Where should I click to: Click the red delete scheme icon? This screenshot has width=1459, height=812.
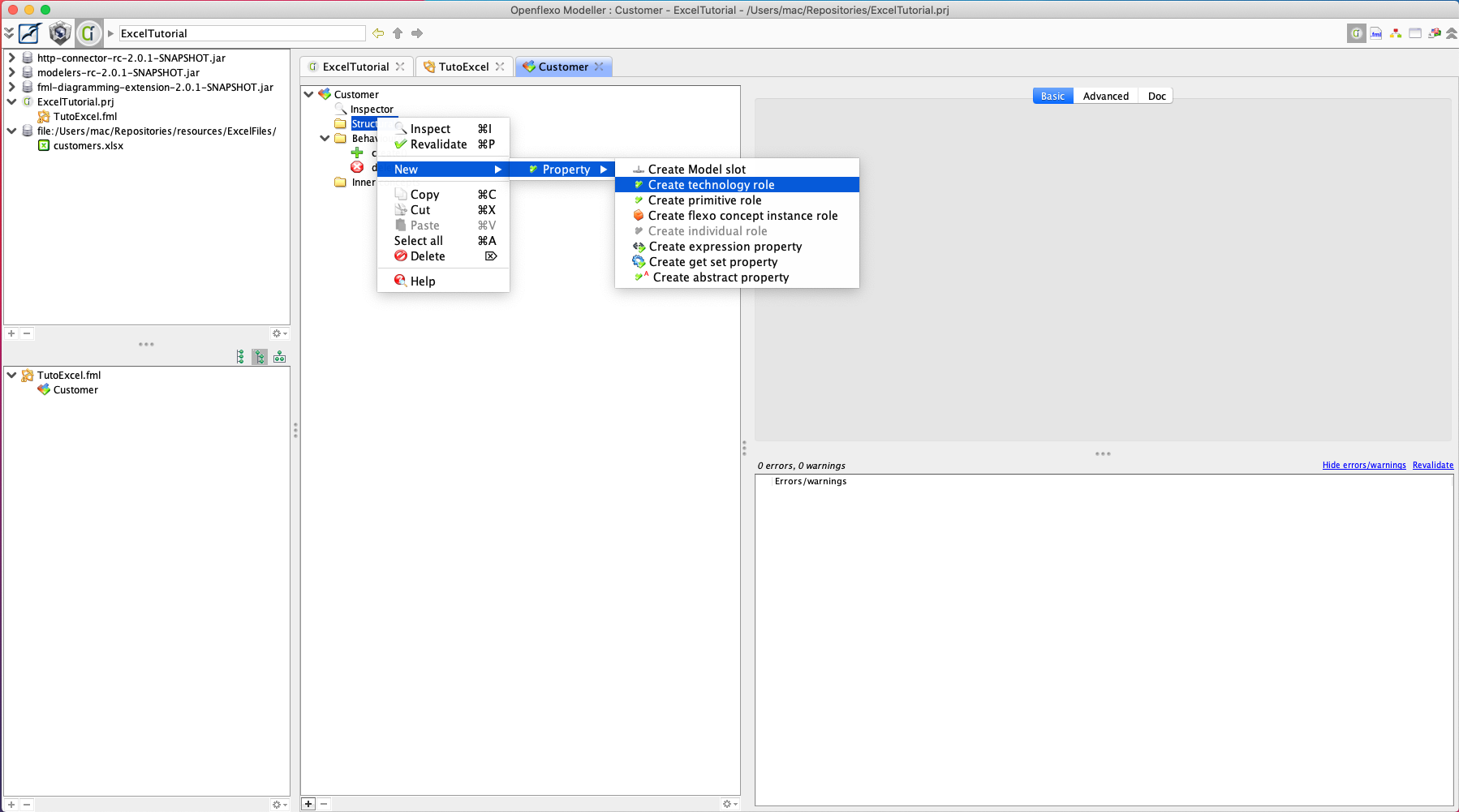coord(357,167)
